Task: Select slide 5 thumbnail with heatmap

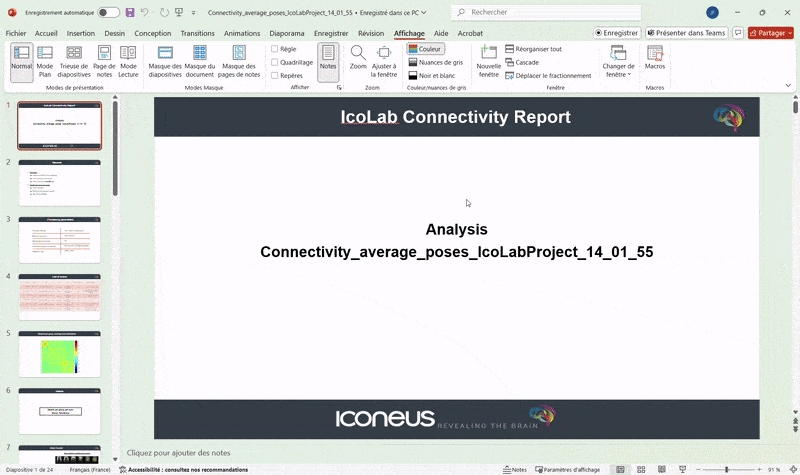Action: tap(60, 354)
